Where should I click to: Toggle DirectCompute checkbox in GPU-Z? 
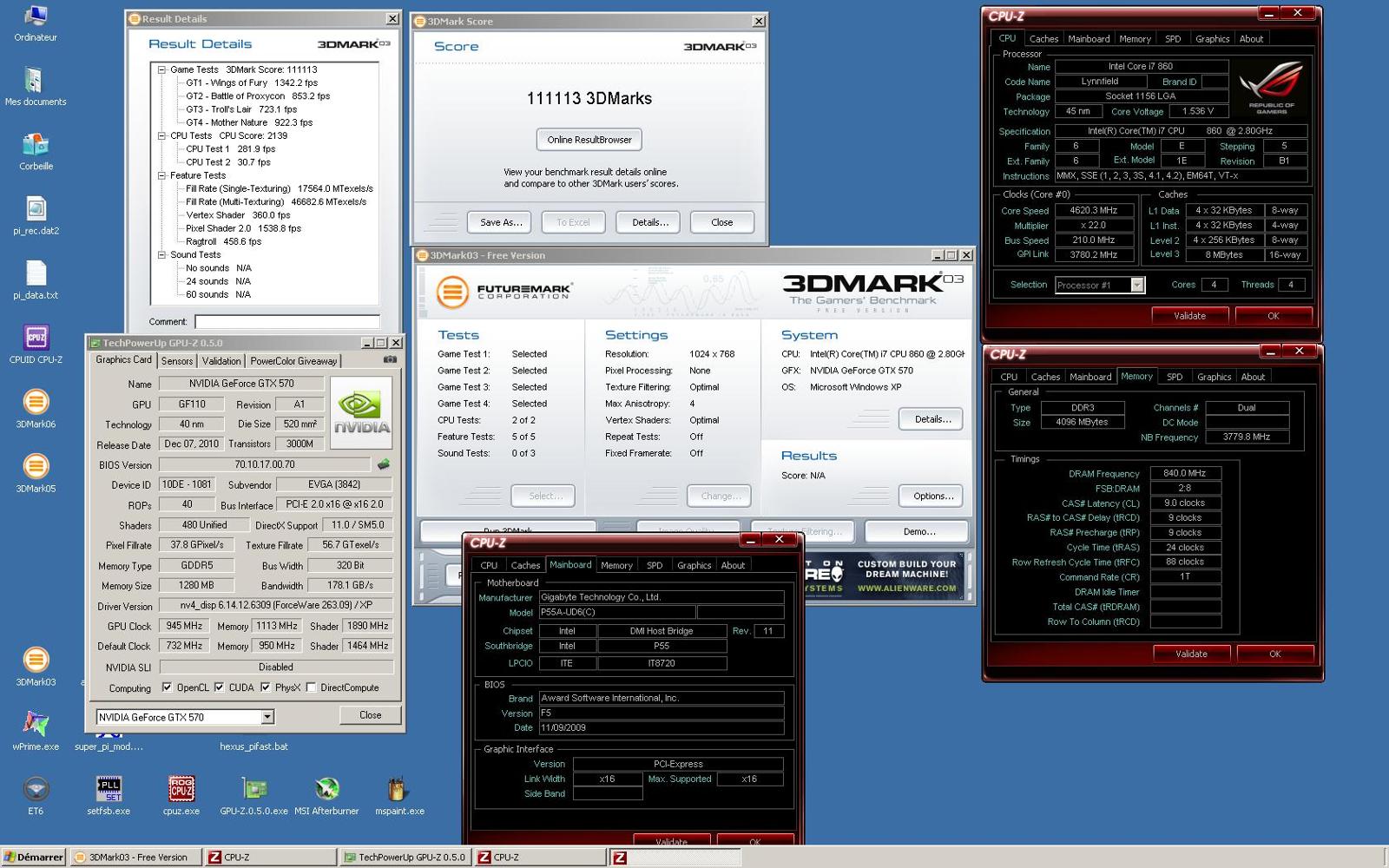click(x=311, y=687)
